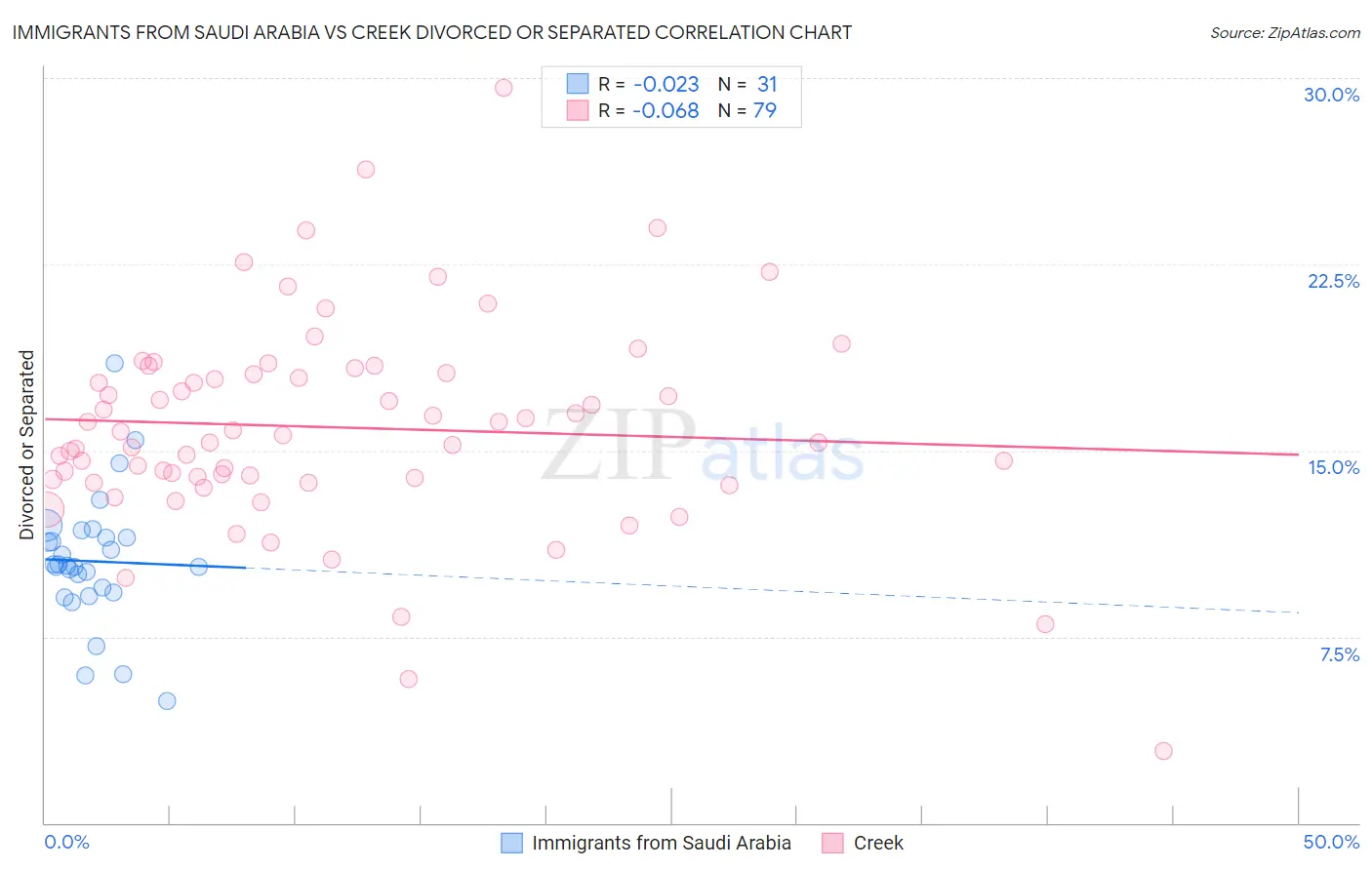The height and width of the screenshot is (870, 1372).
Task: Click the 50.0% x-axis label
Action: [1331, 842]
